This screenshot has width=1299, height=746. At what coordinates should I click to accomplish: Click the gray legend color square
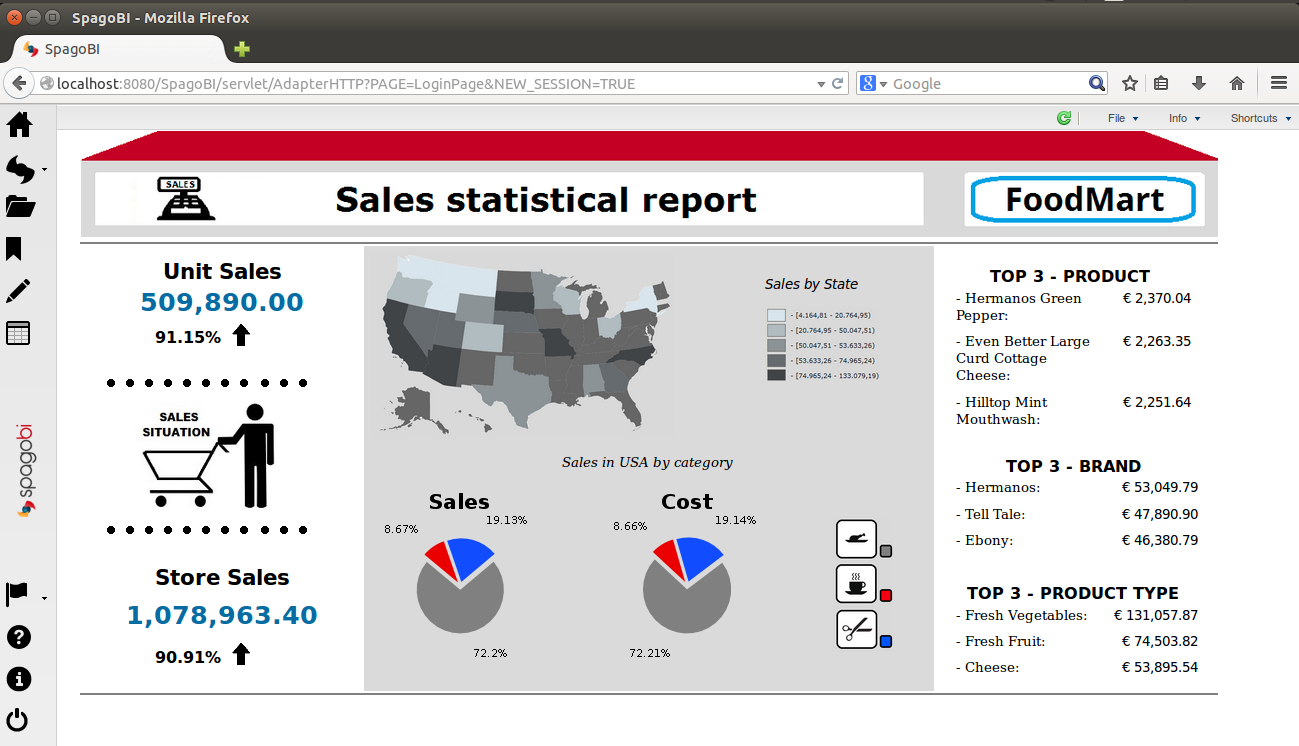click(886, 551)
